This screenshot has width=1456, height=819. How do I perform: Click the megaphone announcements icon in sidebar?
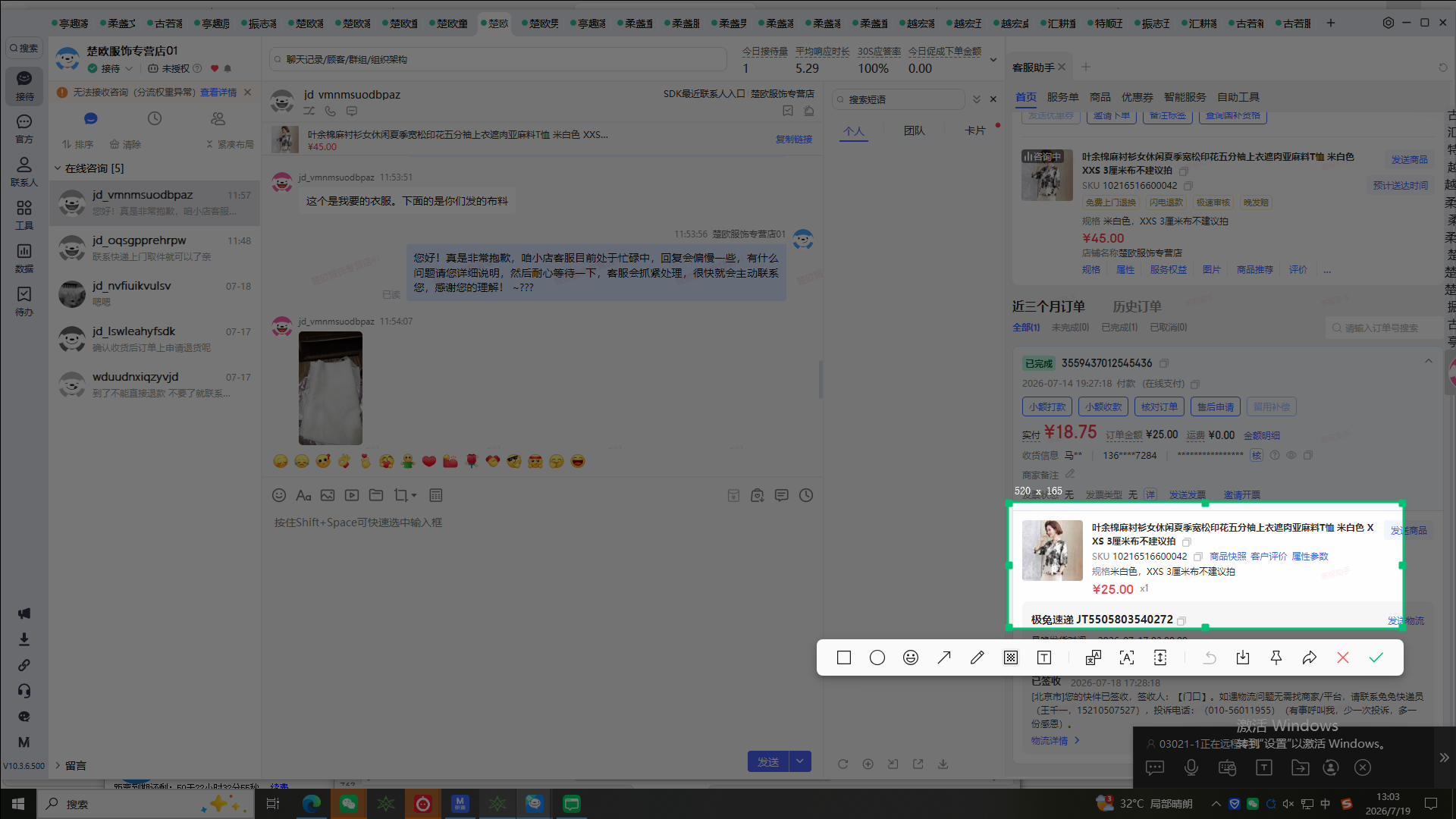tap(24, 613)
